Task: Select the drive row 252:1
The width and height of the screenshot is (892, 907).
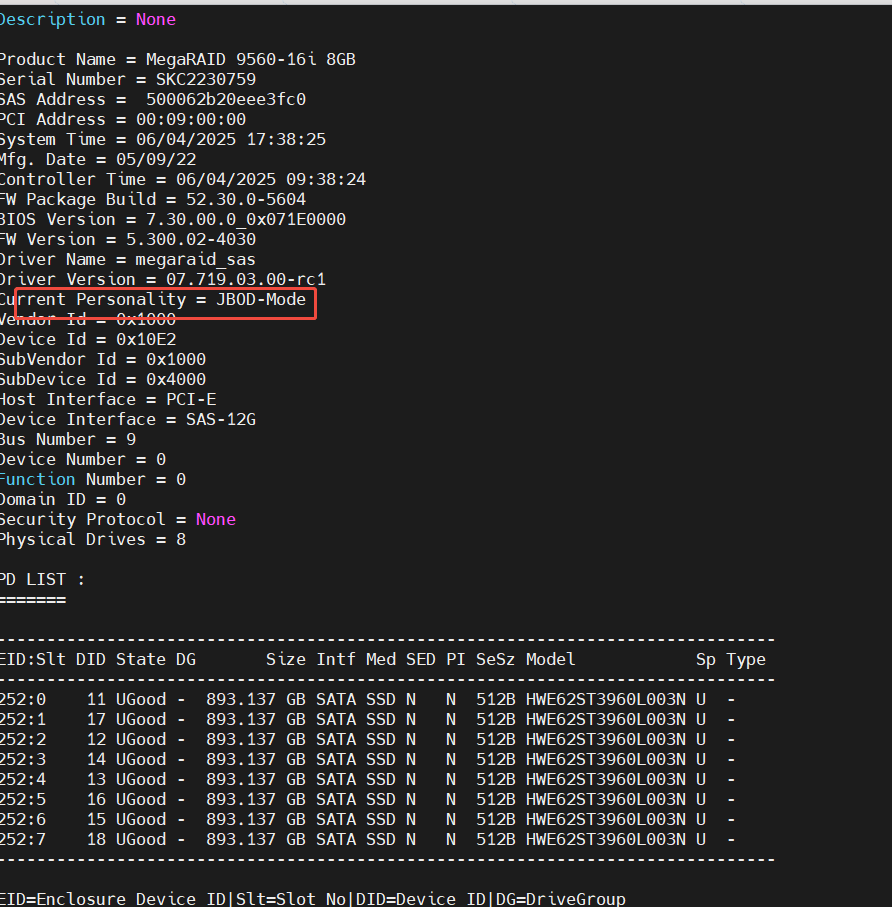Action: coord(367,720)
